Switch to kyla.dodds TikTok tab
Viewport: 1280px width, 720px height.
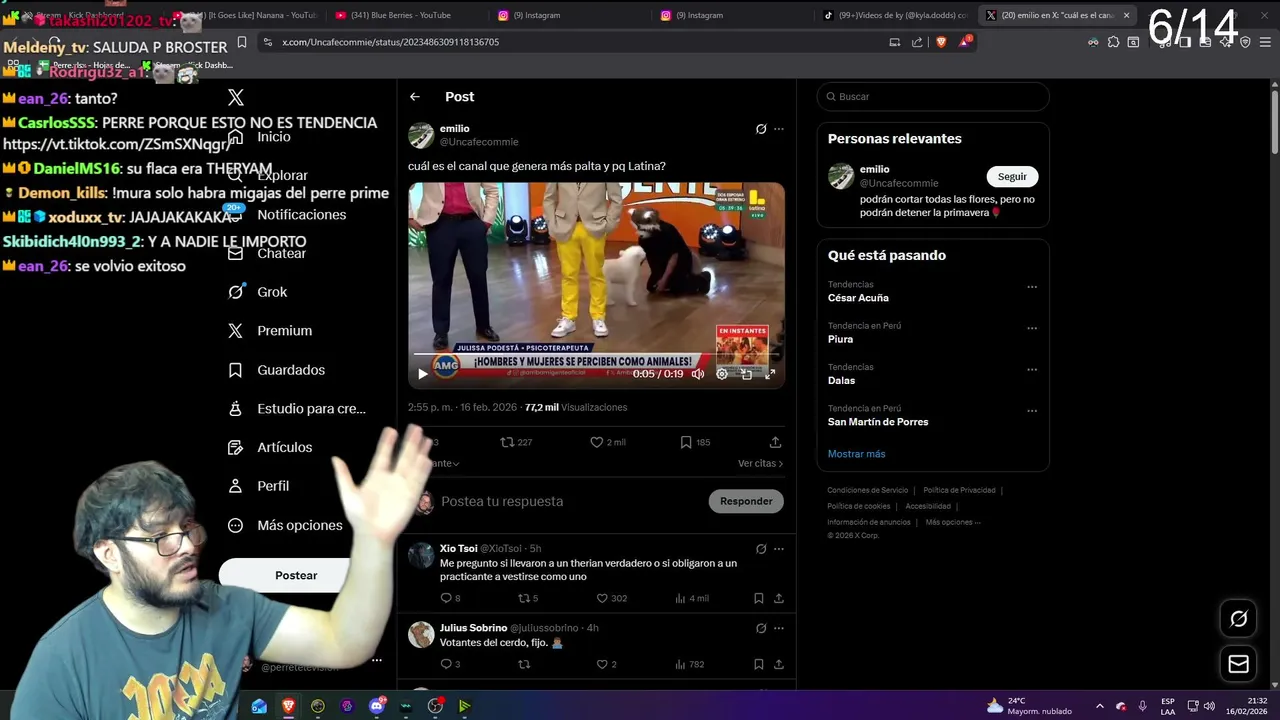coord(895,15)
